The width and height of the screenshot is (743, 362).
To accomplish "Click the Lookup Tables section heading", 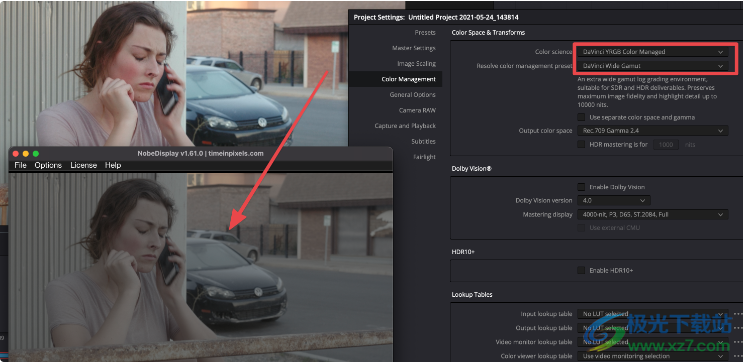I will click(471, 295).
